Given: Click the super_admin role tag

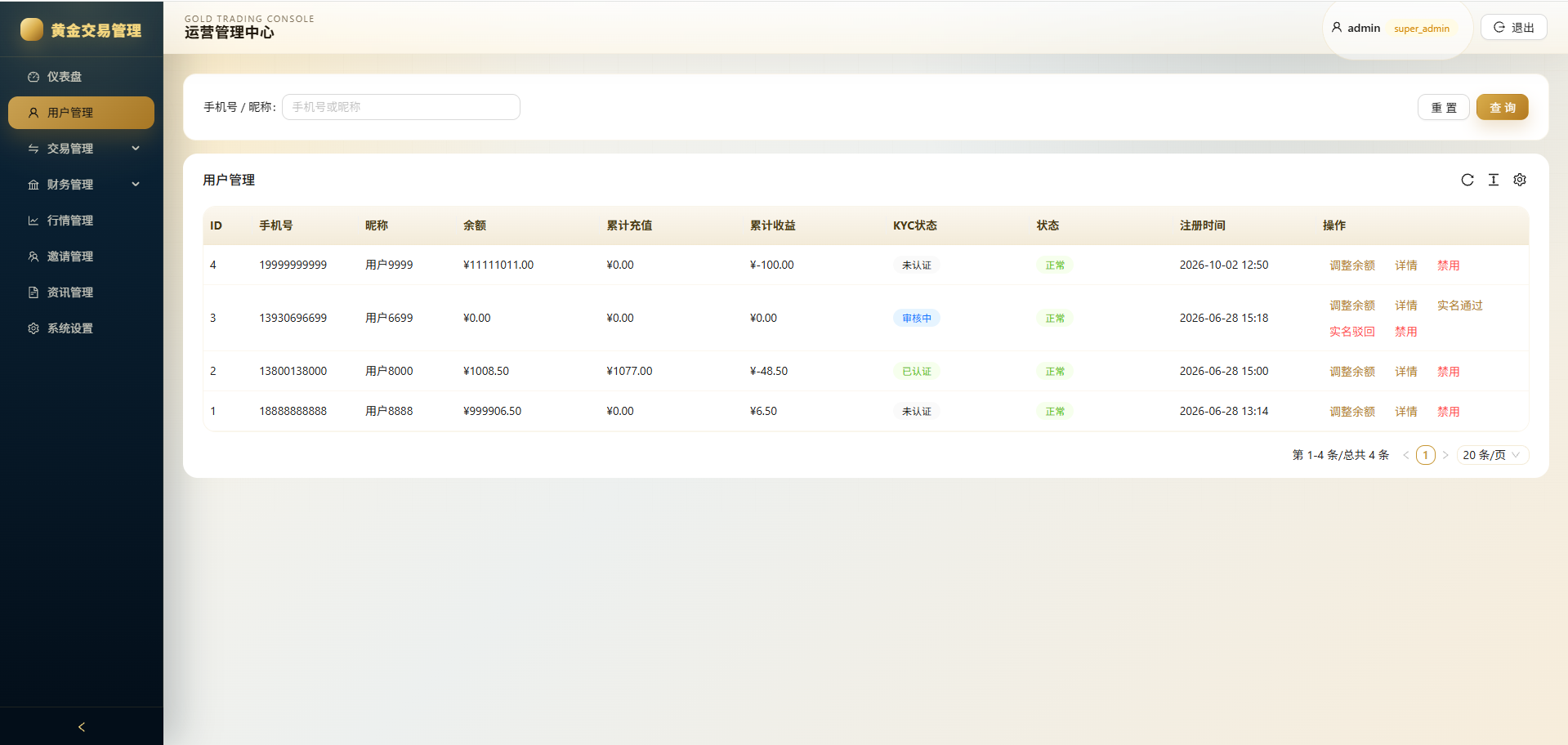Looking at the screenshot, I should click(1421, 29).
